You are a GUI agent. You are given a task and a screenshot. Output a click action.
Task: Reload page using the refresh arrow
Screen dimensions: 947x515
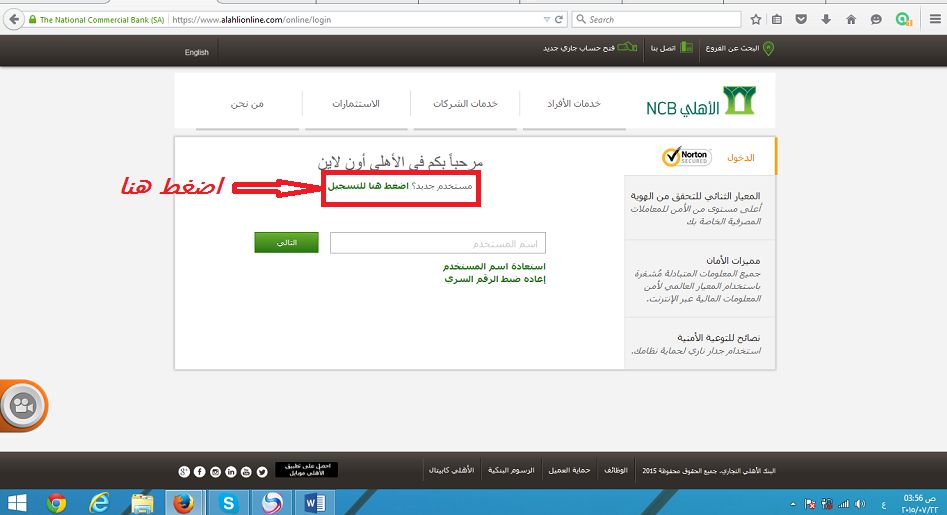558,19
